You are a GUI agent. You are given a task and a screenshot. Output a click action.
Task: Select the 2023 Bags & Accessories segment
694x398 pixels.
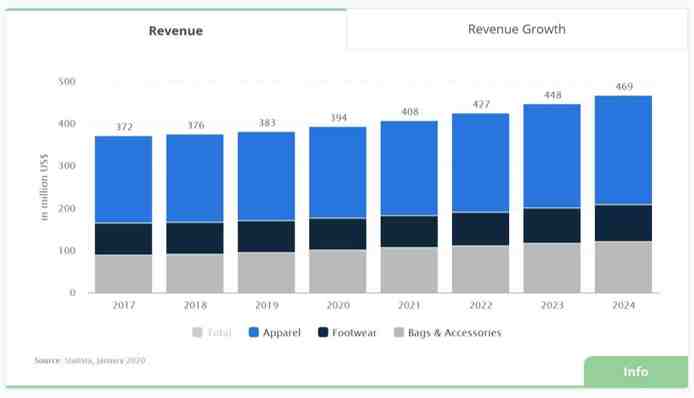click(x=552, y=268)
